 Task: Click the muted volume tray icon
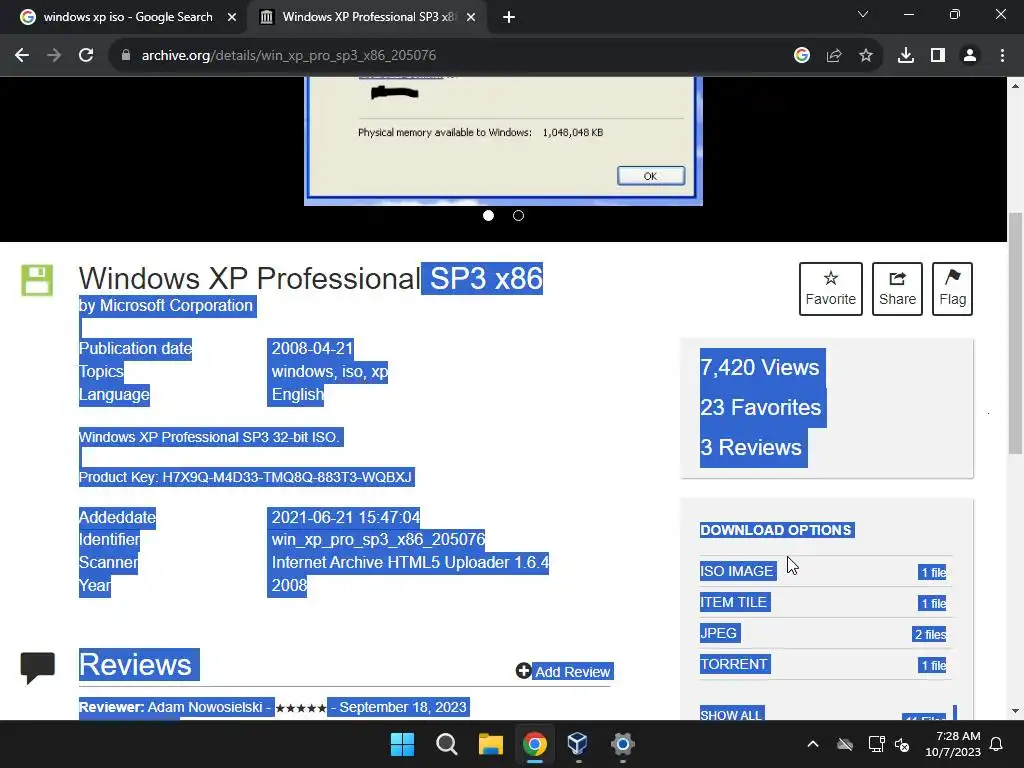(902, 744)
